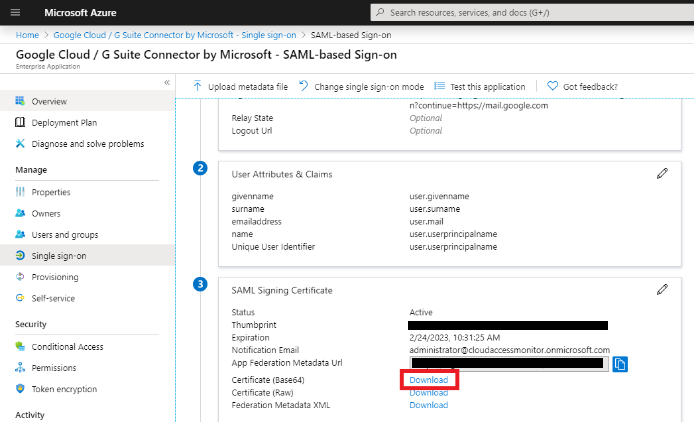Collapse the left sidebar with the chevron
The width and height of the screenshot is (694, 422).
[167, 82]
